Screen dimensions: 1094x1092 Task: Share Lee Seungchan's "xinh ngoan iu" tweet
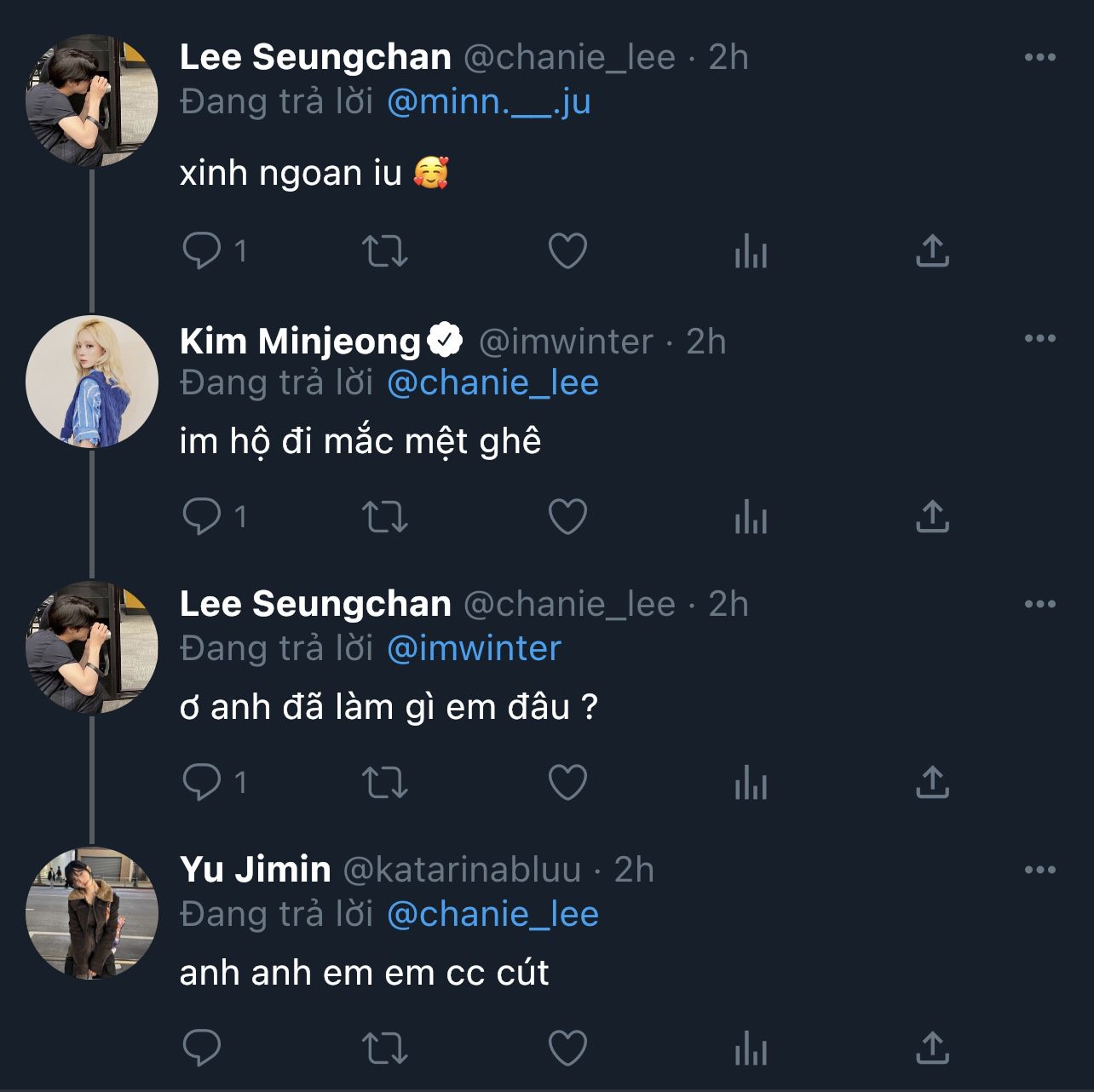[932, 251]
